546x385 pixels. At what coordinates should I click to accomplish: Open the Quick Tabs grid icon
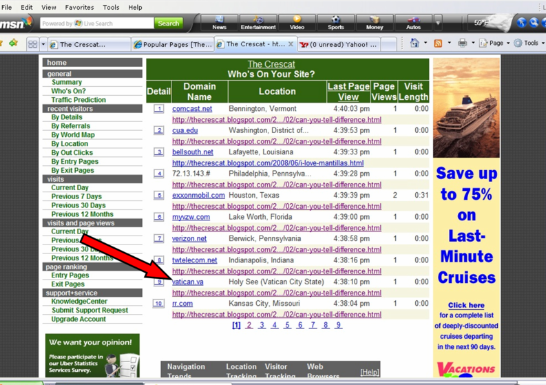click(x=33, y=44)
